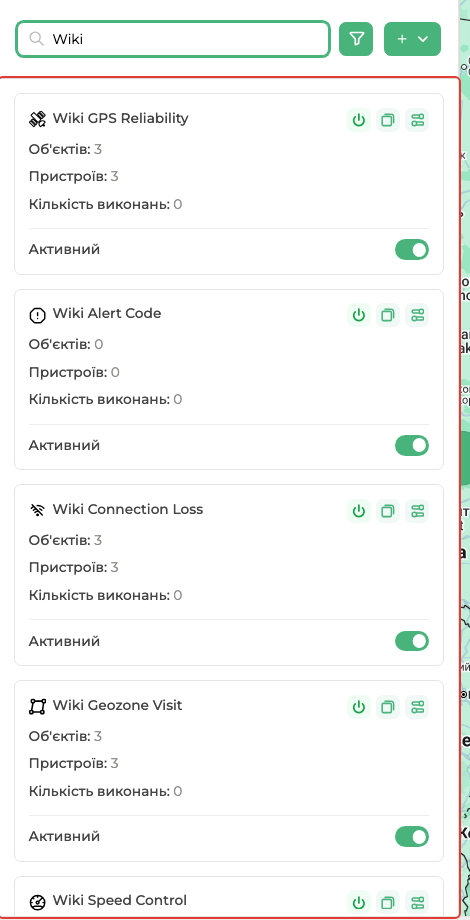Select the Wiki Alert Code card title
Viewport: 470px width, 920px height.
click(107, 313)
